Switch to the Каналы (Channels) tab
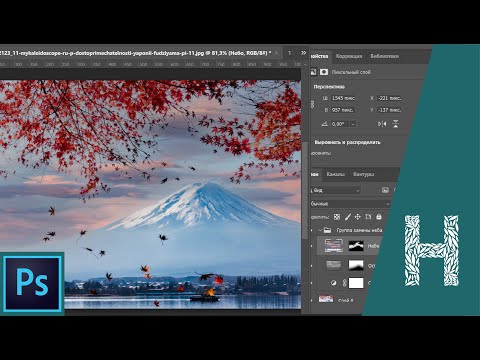 click(x=335, y=174)
